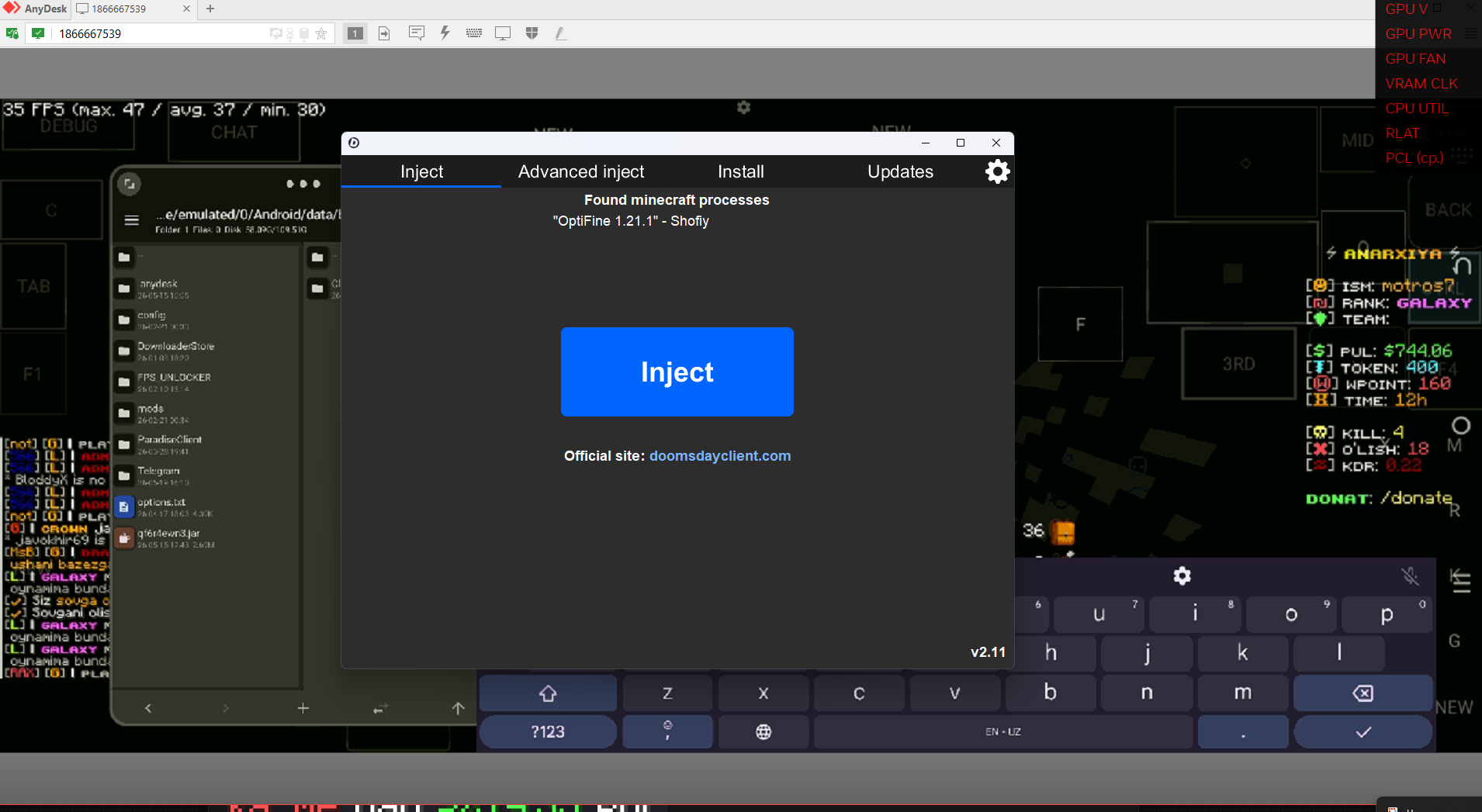The height and width of the screenshot is (812, 1482).
Task: Open file manager three-dots menu
Action: (303, 184)
